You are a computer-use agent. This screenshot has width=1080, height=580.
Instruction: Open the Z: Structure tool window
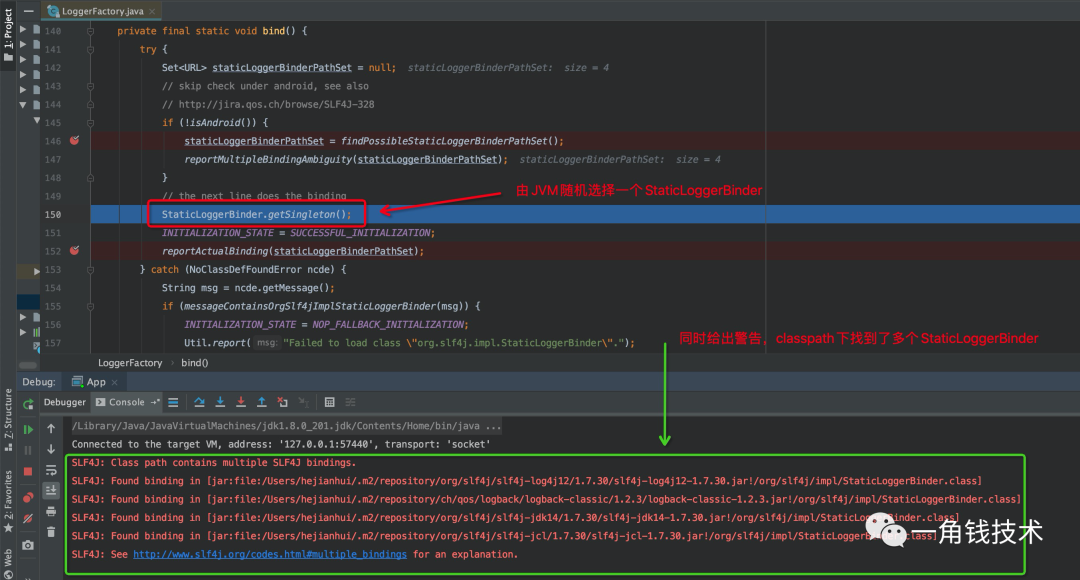8,419
